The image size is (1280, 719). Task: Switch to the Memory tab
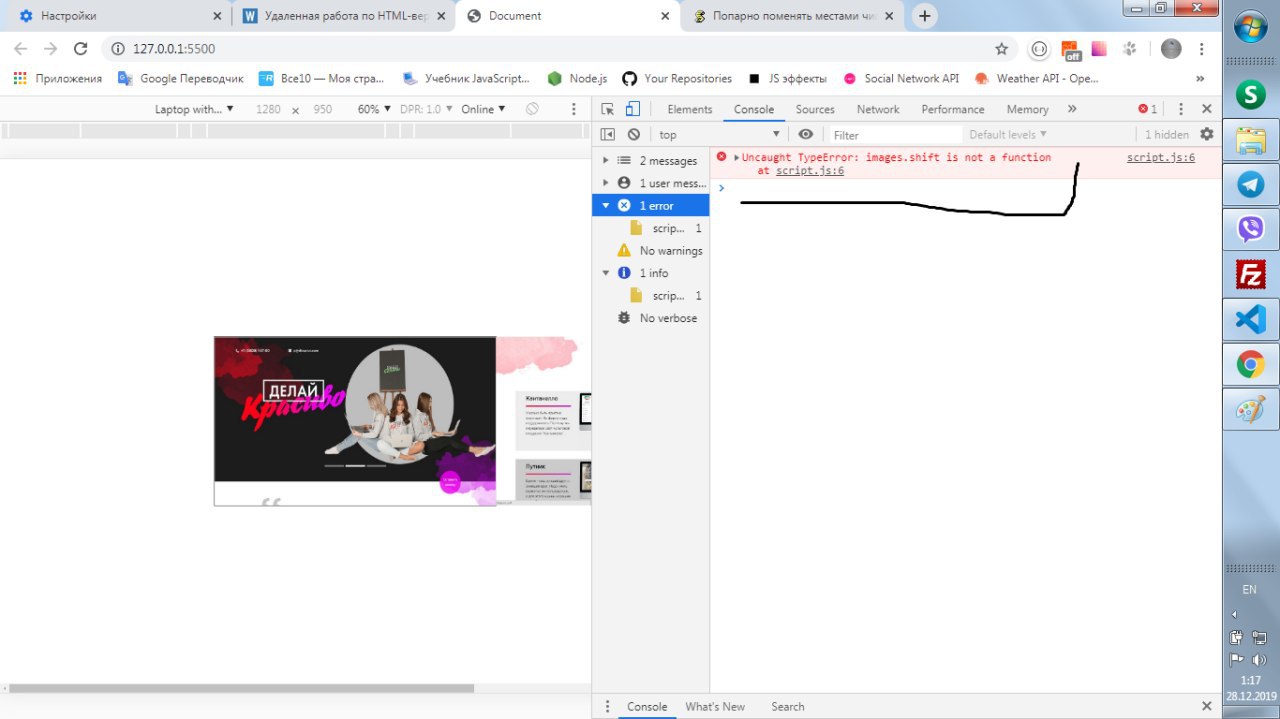(1028, 109)
